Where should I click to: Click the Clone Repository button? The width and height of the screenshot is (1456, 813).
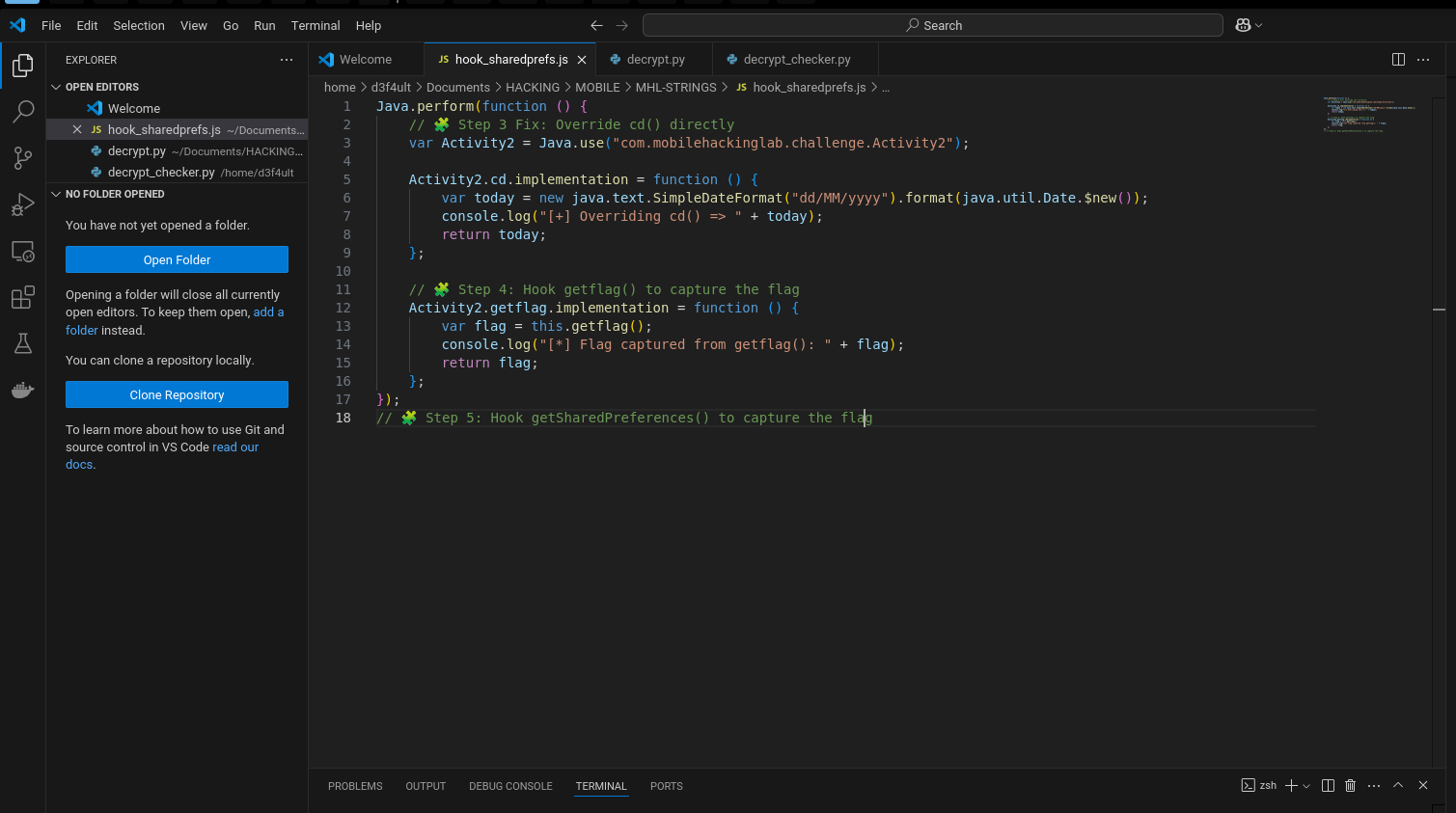[177, 394]
